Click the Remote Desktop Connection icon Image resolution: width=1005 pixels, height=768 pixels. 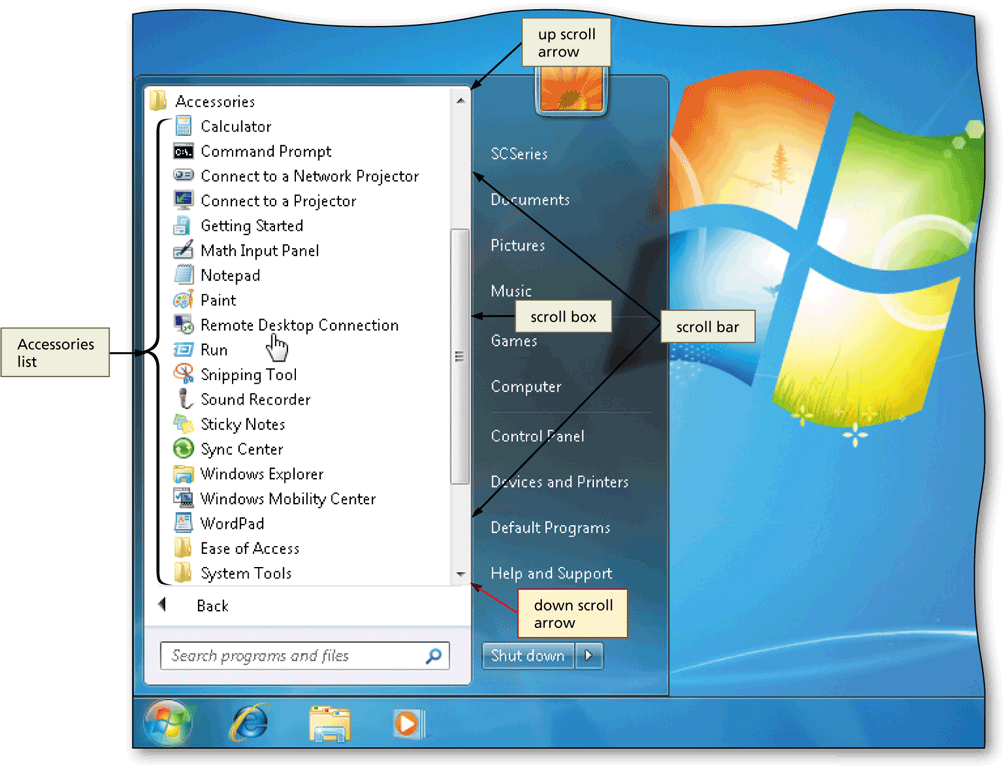(183, 324)
